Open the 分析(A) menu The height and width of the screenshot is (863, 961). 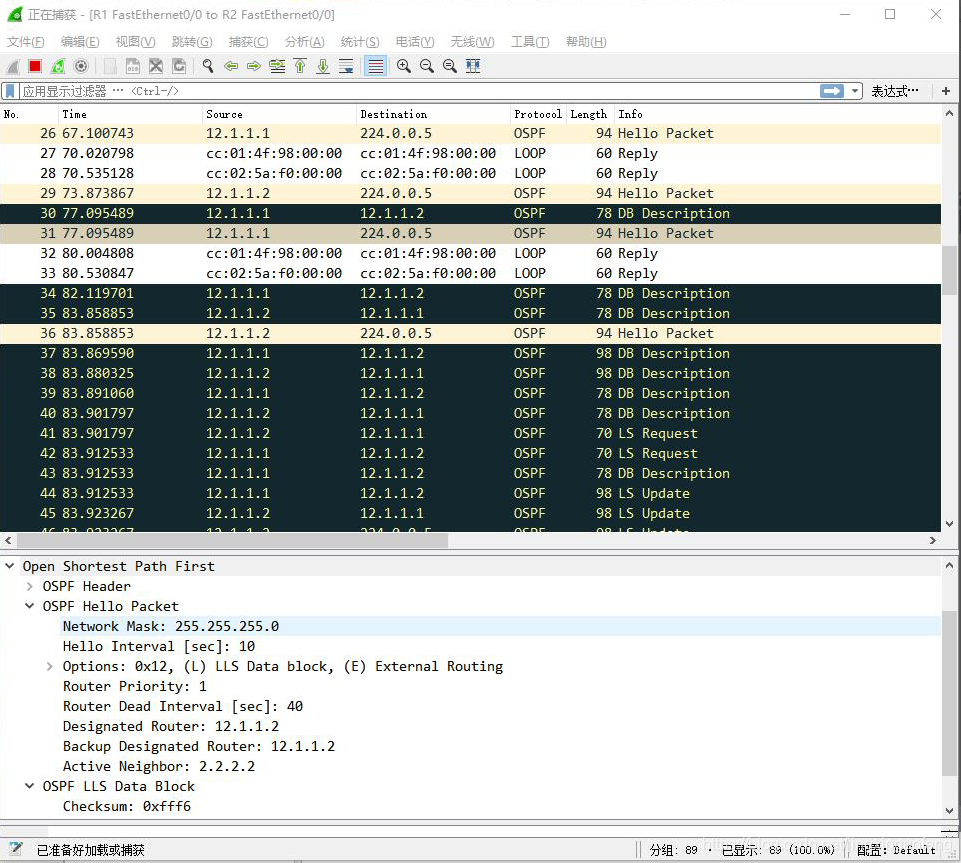point(305,42)
